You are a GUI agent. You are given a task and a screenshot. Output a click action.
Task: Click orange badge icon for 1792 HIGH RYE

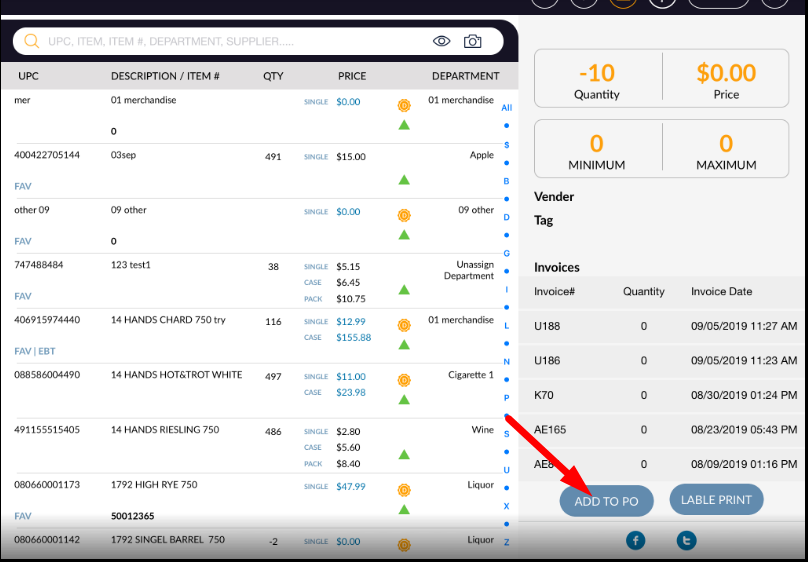[x=404, y=490]
